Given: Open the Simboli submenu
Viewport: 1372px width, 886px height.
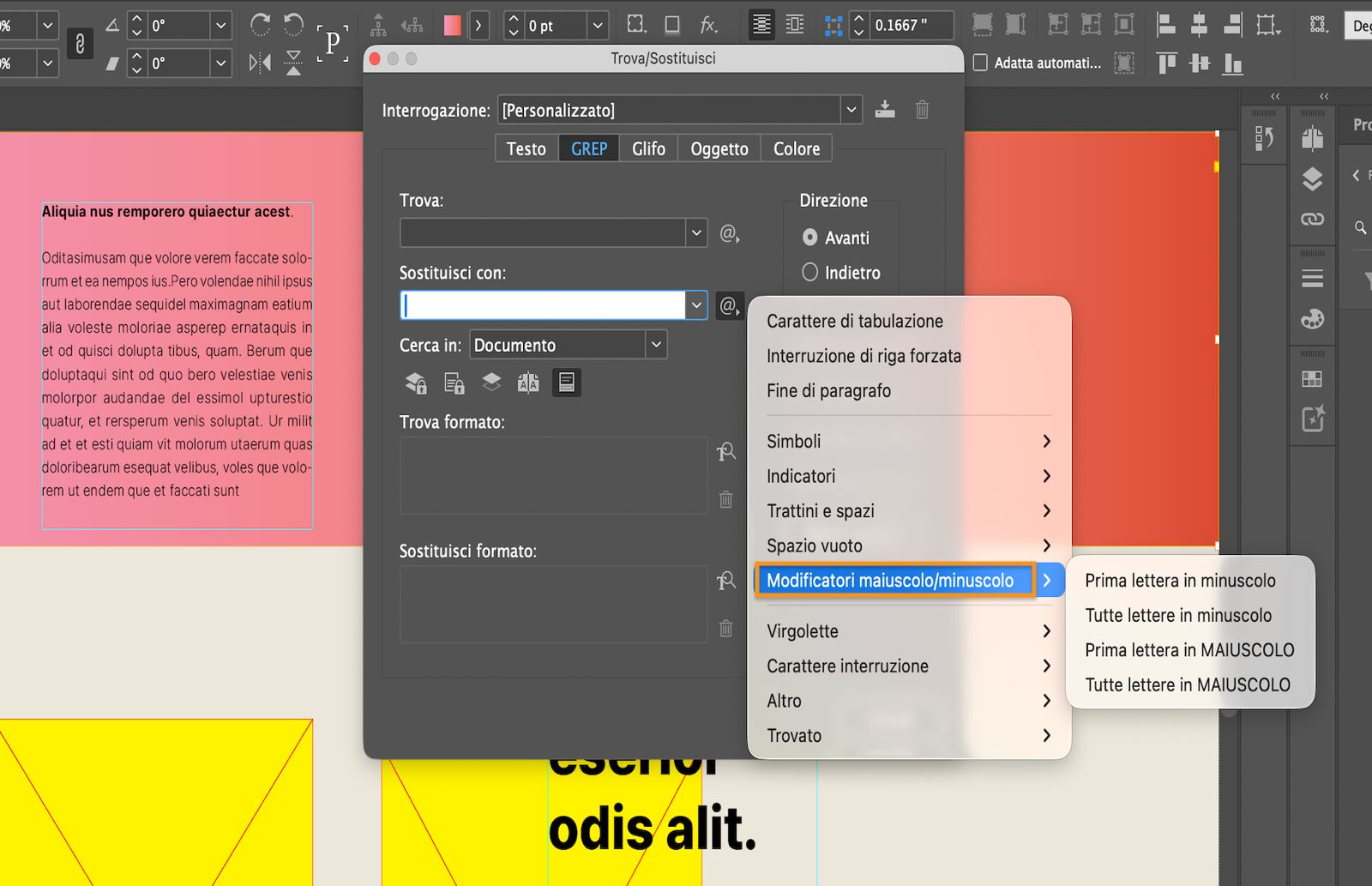Looking at the screenshot, I should tap(909, 441).
